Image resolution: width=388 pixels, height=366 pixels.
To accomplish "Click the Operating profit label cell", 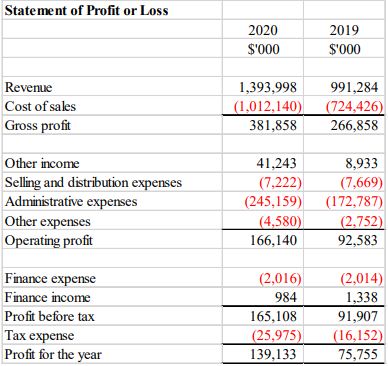I will [112, 240].
